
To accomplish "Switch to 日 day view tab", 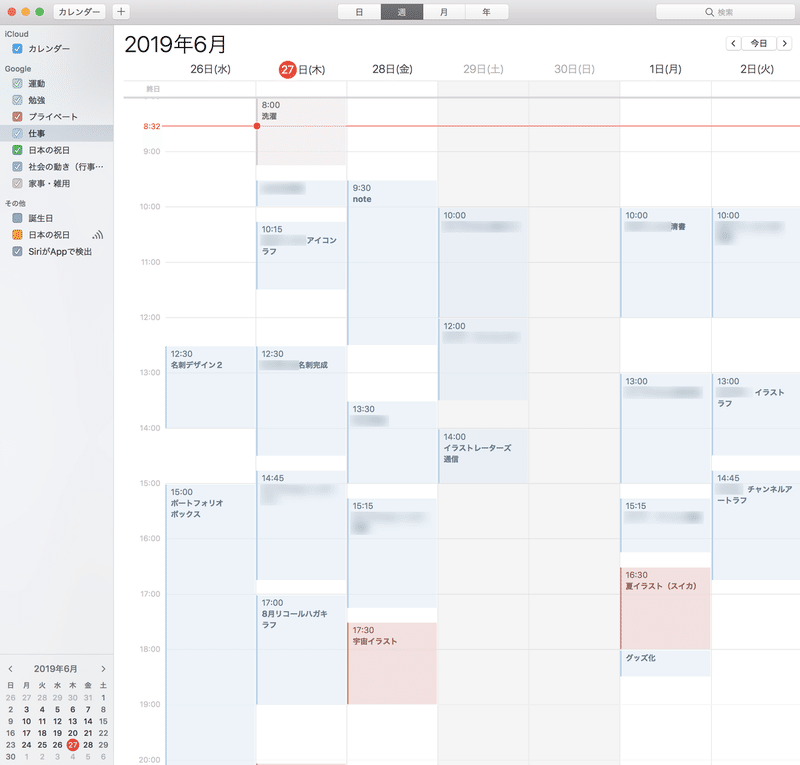I will pos(359,12).
